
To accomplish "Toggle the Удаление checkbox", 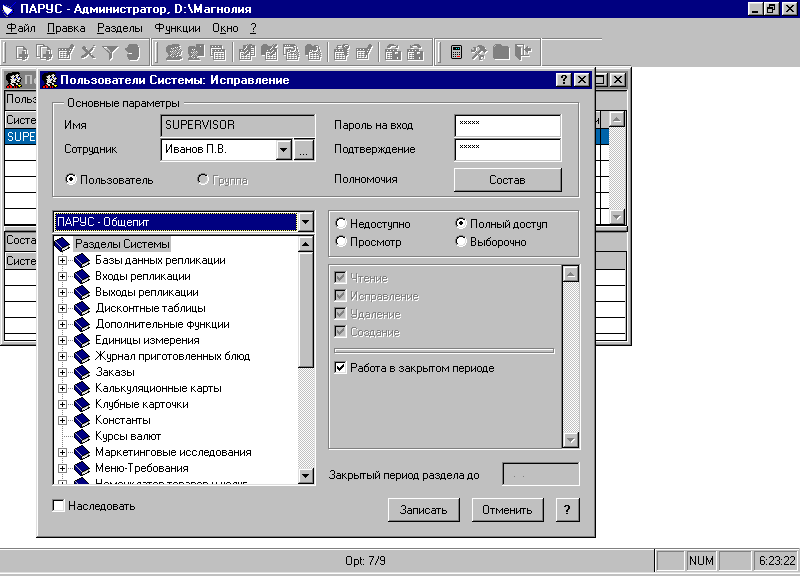I will [340, 314].
